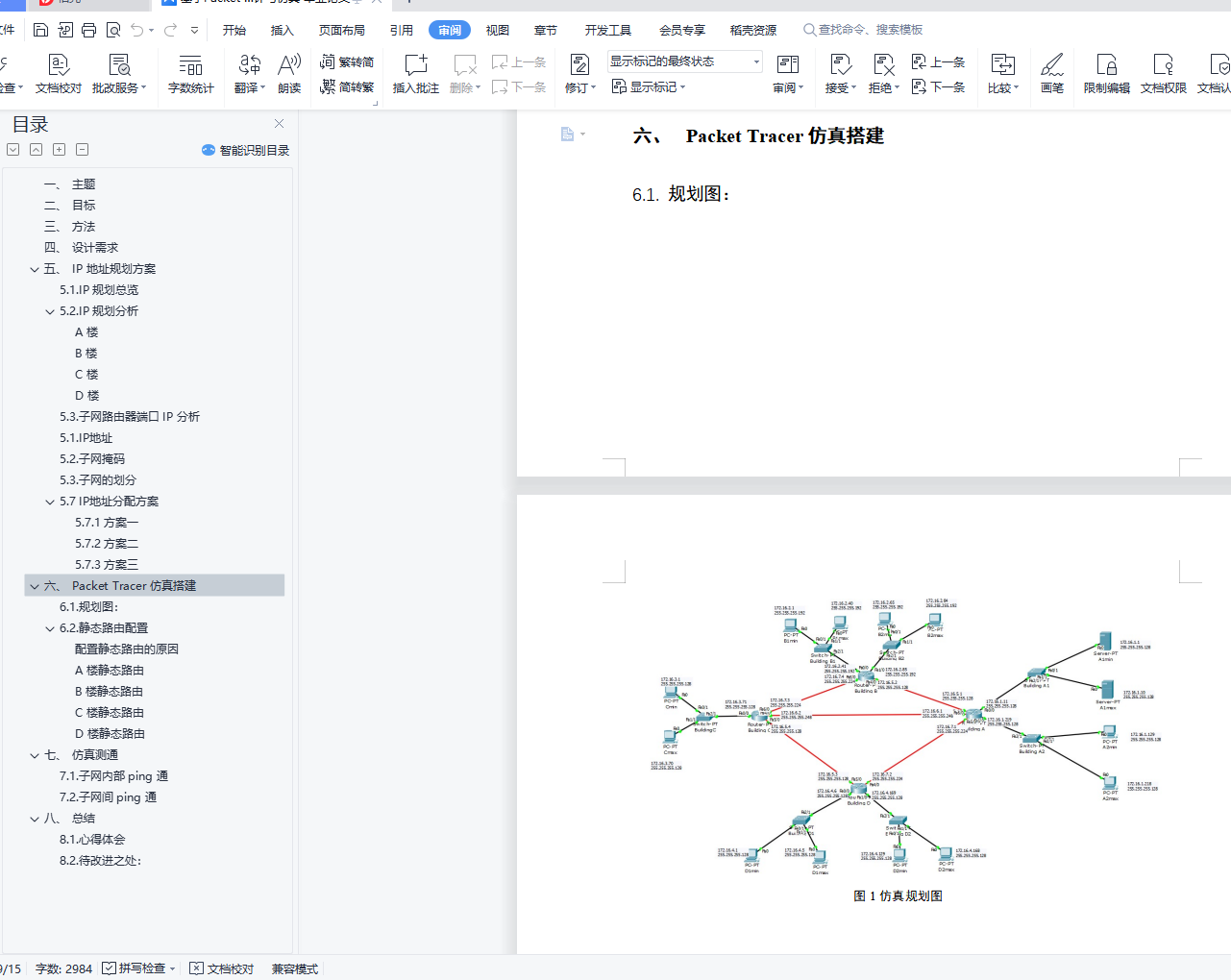Open 文档校对 in the review ribbon
The width and height of the screenshot is (1231, 980).
pos(59,74)
